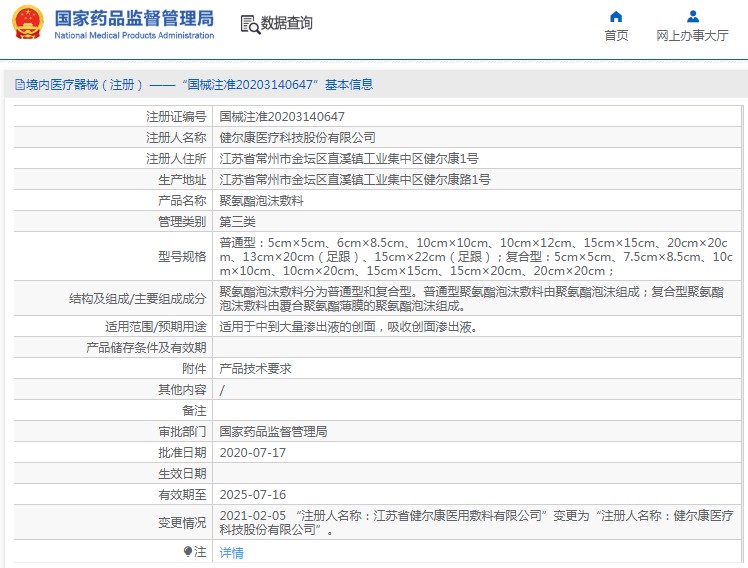Select registration number 国械注准20203140647 value
This screenshot has width=748, height=568.
tap(282, 117)
